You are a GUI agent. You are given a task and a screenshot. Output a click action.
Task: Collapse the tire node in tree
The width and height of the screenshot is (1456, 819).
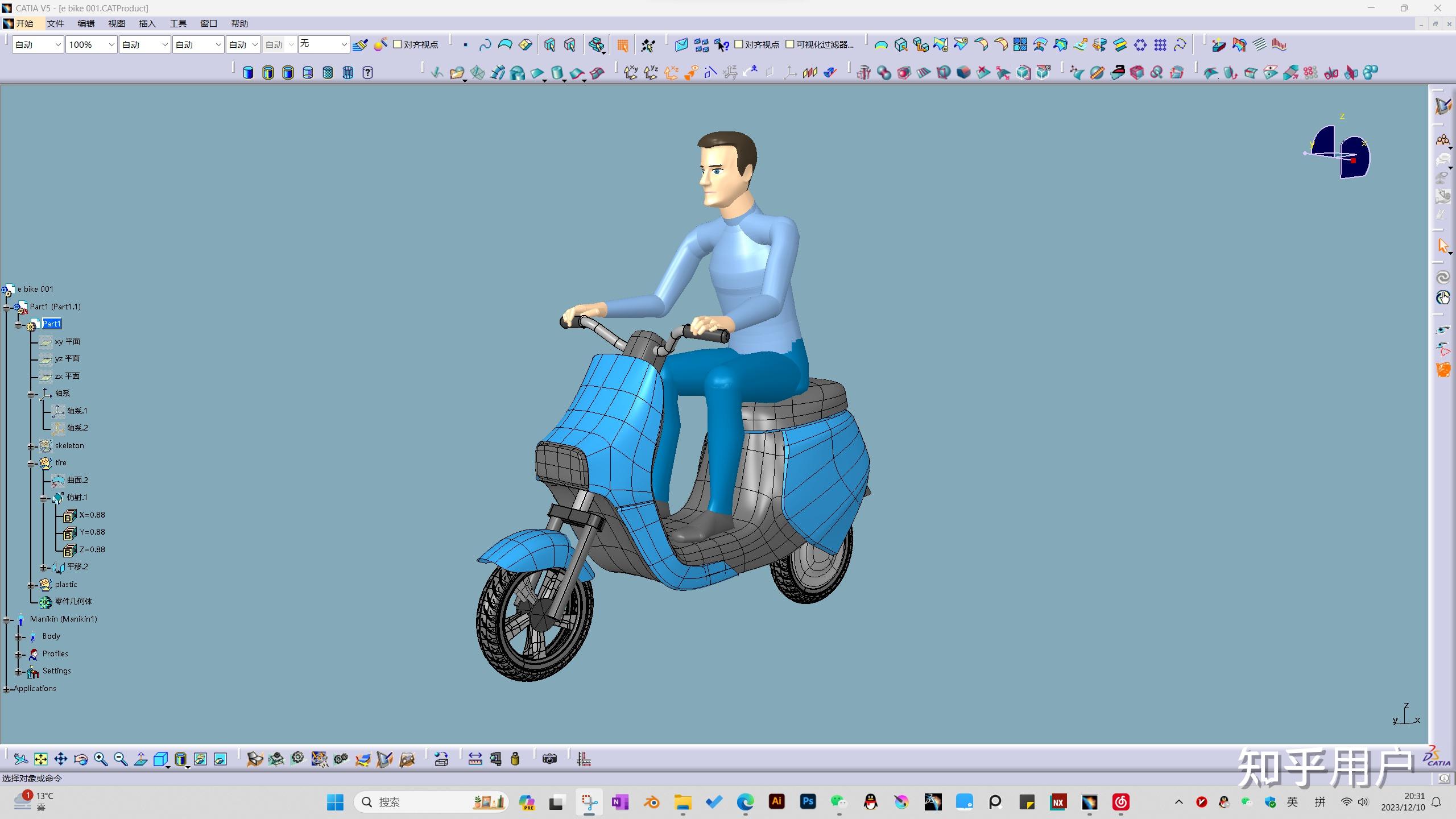32,464
